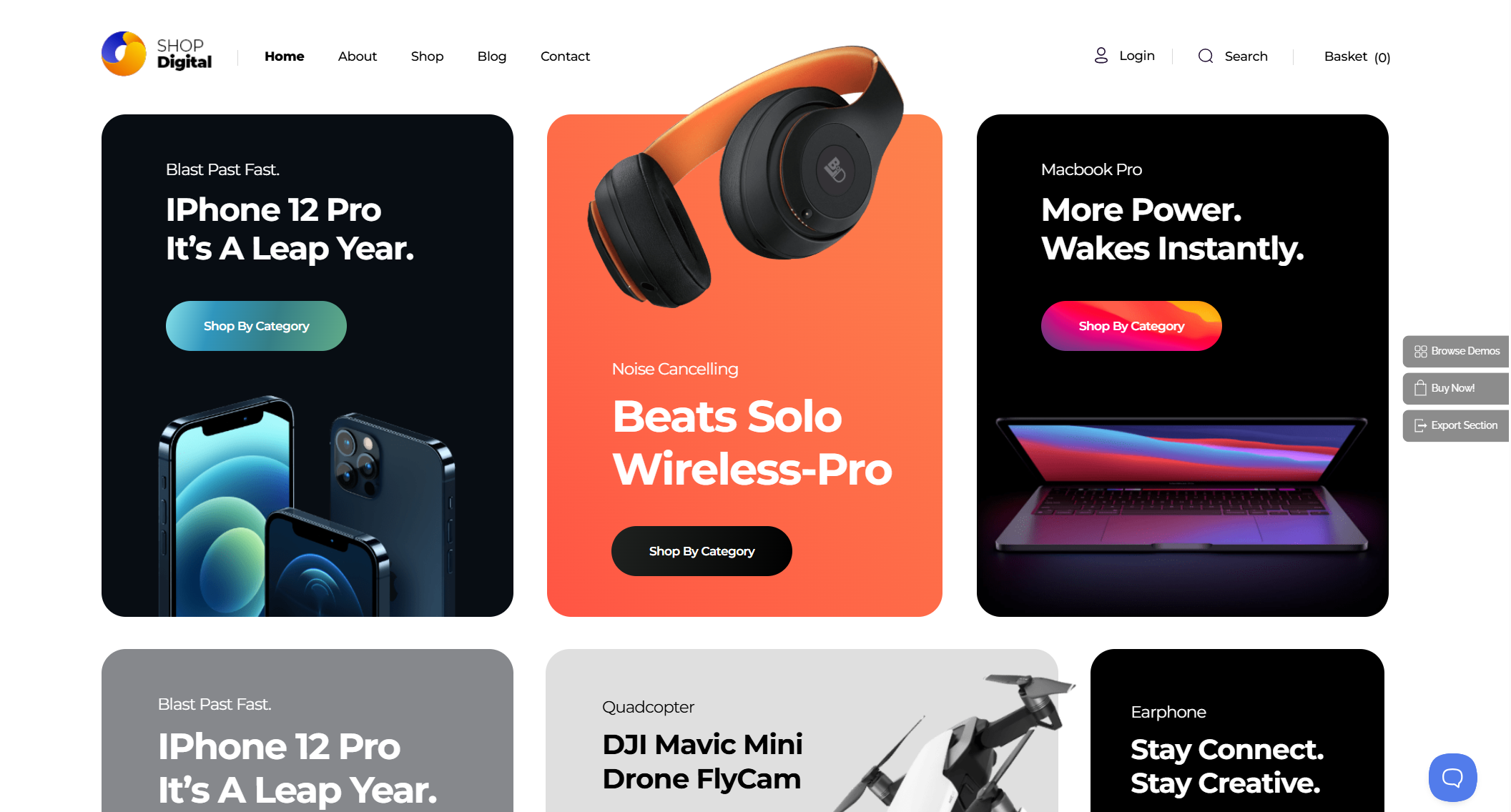Image resolution: width=1511 pixels, height=812 pixels.
Task: Open the blue chat bubble widget
Action: point(1452,777)
